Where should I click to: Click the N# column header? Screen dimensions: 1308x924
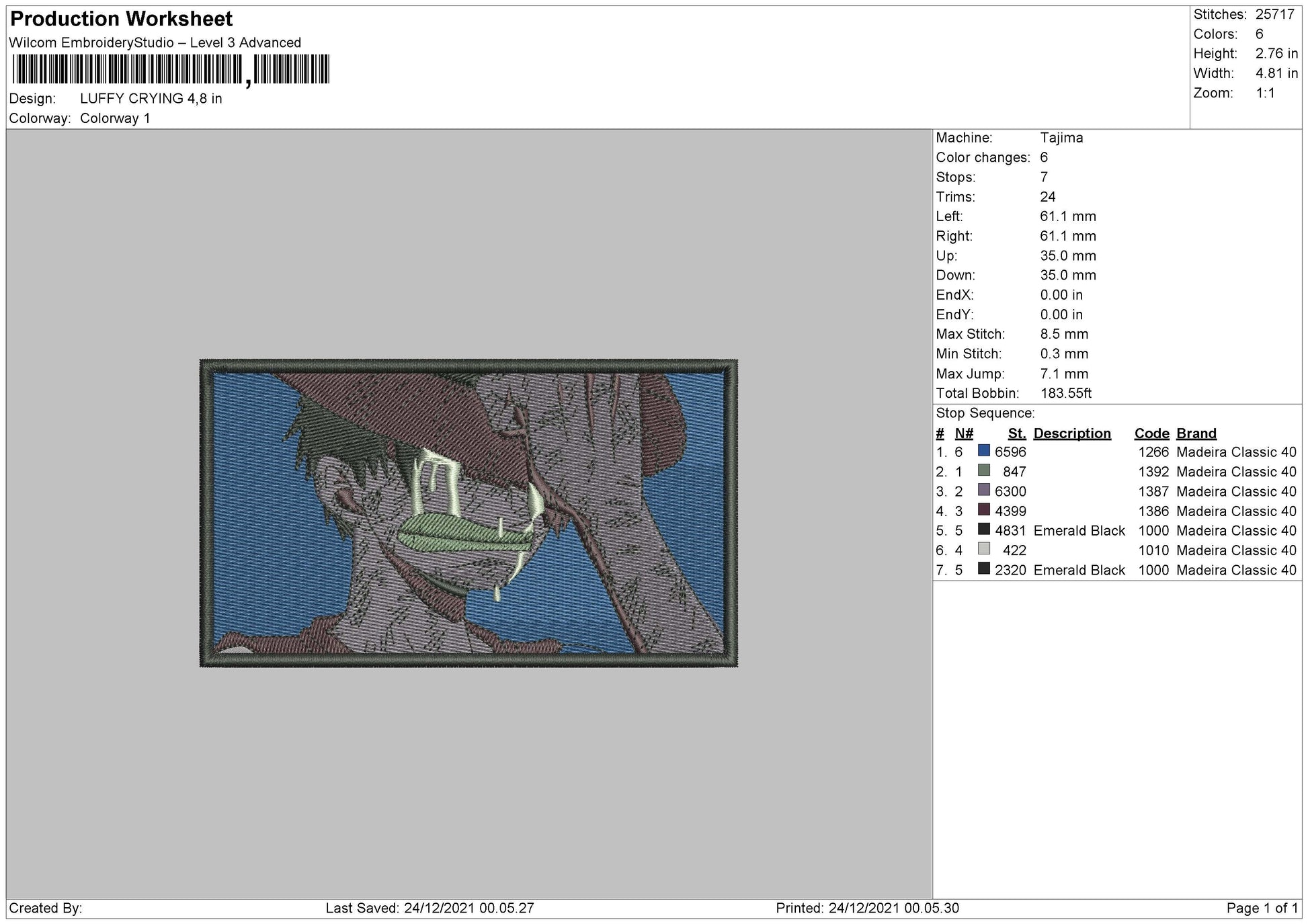tap(964, 433)
